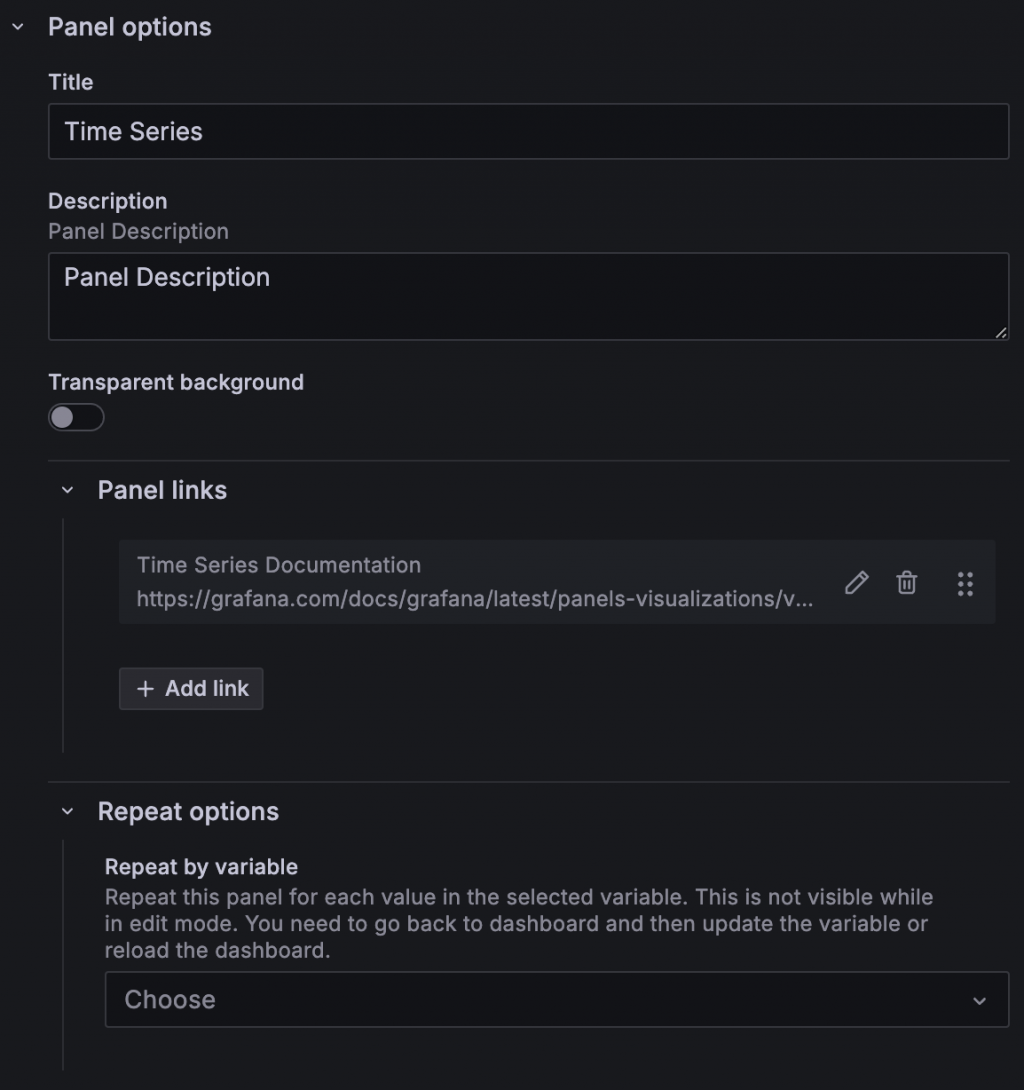Click the plus icon in Add link
Screen dimensions: 1024x1090
pos(145,689)
